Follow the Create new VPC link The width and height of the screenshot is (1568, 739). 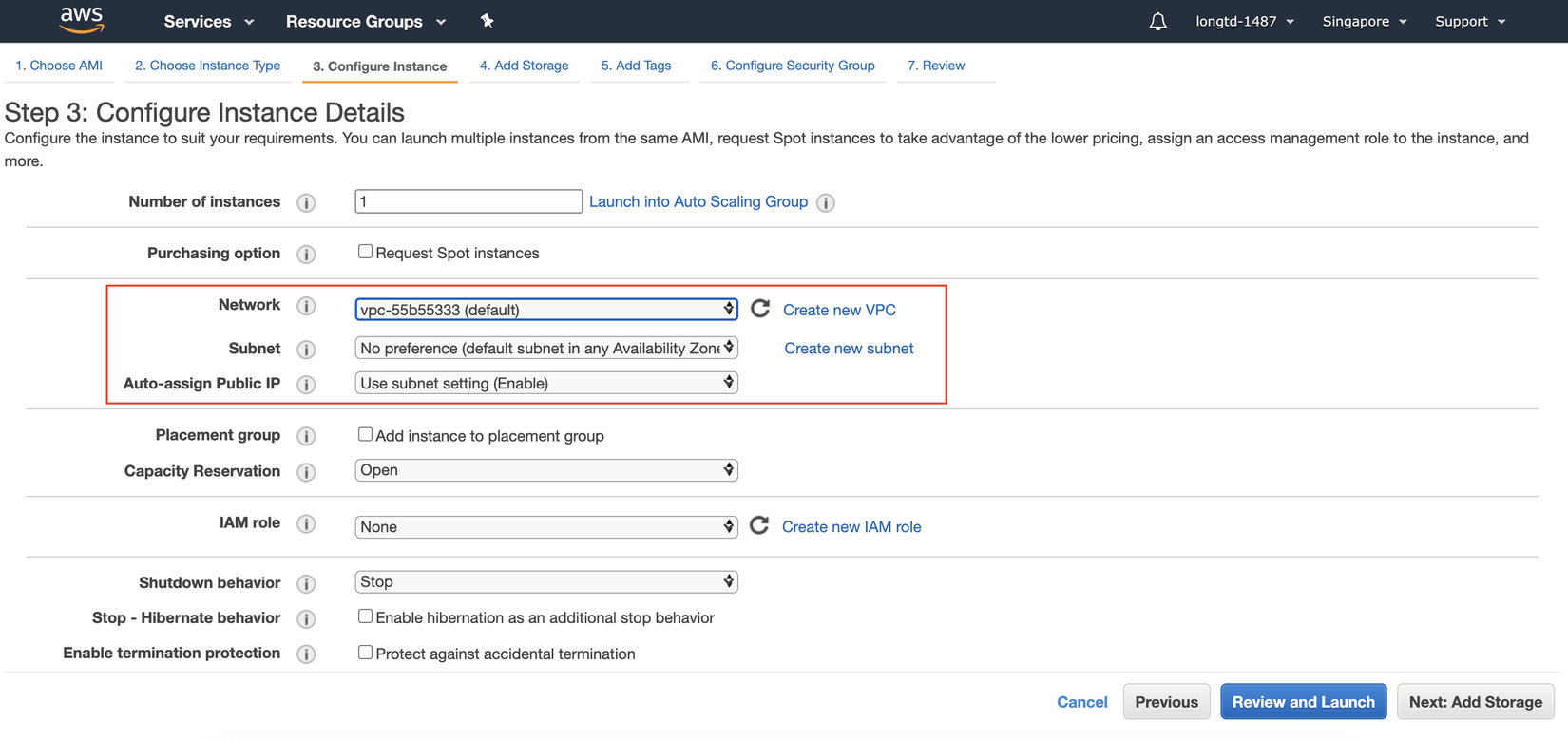click(839, 310)
